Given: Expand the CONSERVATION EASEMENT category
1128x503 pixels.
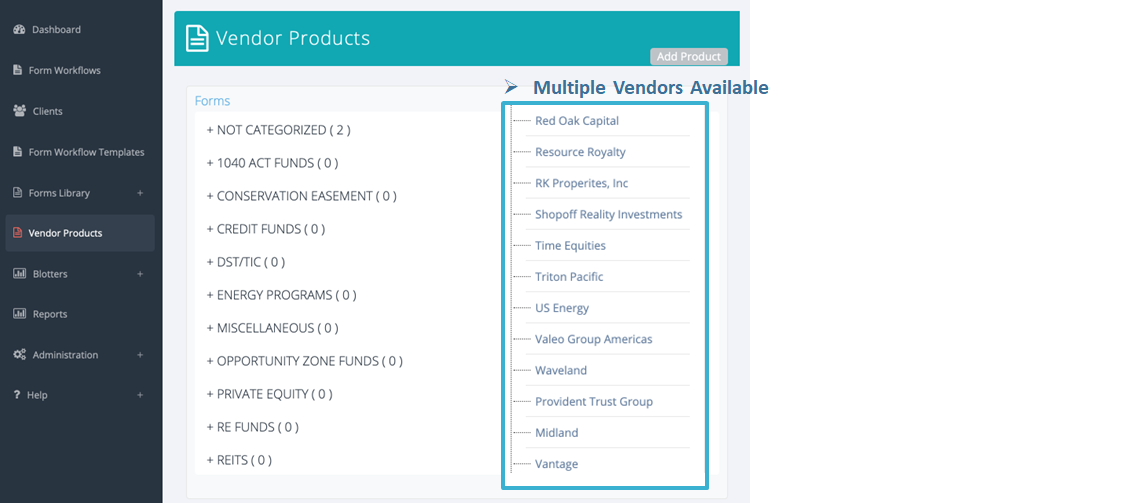Looking at the screenshot, I should pos(301,196).
